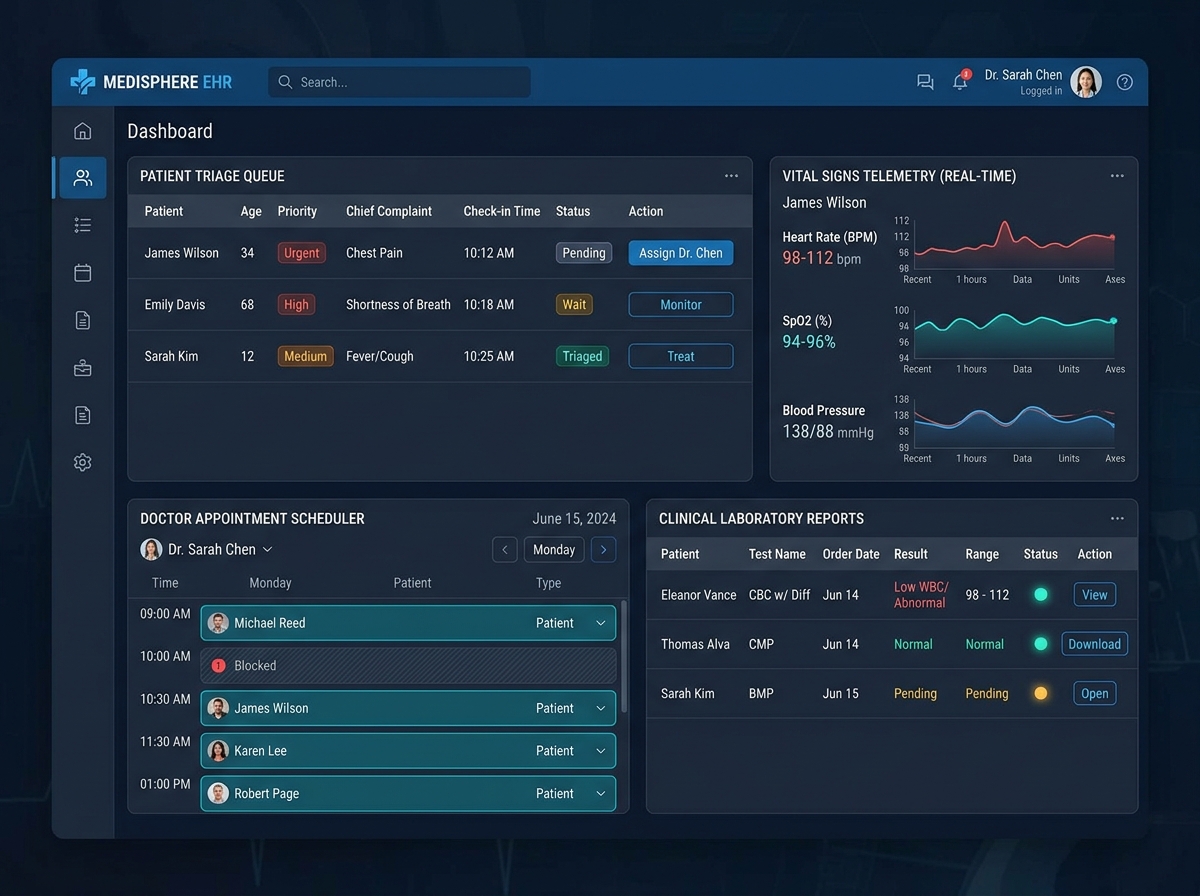Click the Triaged status badge
This screenshot has width=1200, height=896.
point(582,356)
